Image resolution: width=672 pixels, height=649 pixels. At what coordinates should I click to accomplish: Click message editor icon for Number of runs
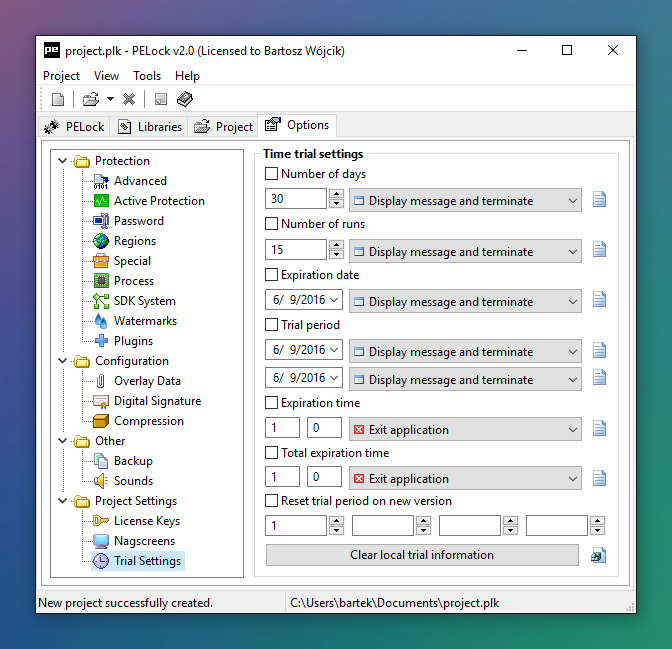click(599, 249)
